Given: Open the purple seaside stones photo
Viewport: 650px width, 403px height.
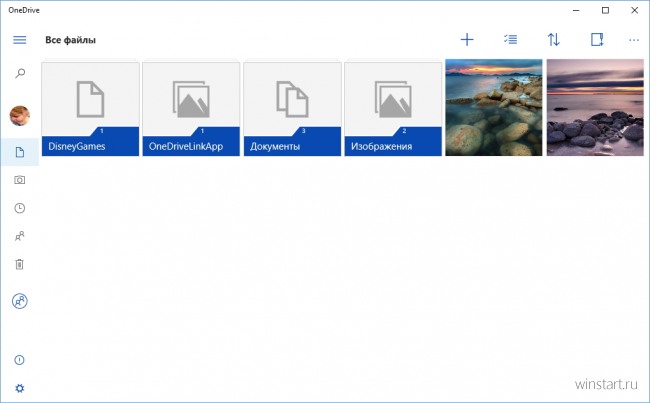Looking at the screenshot, I should pos(595,107).
